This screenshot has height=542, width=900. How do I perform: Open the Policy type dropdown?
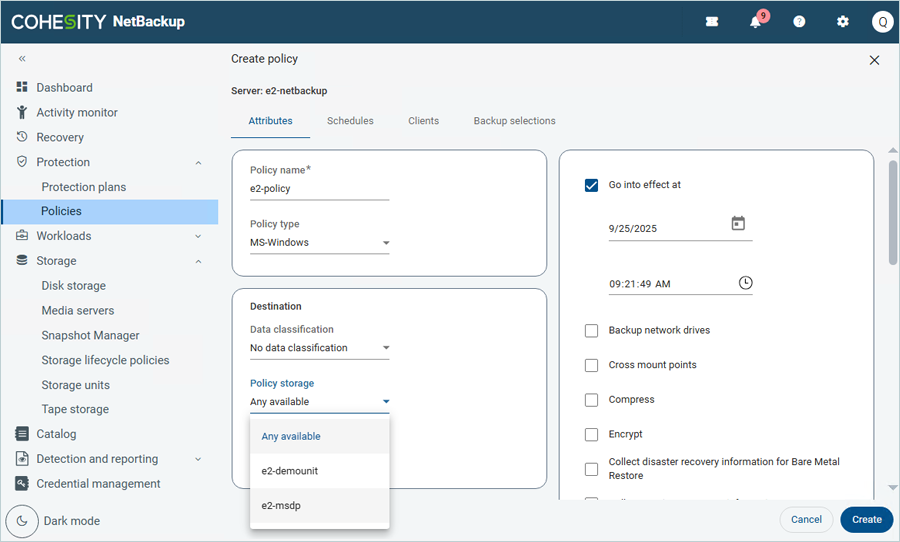[319, 243]
